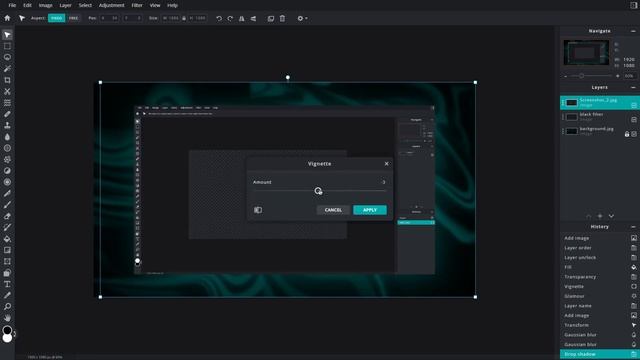
Task: Toggle the size proportion lock
Action: tap(184, 18)
